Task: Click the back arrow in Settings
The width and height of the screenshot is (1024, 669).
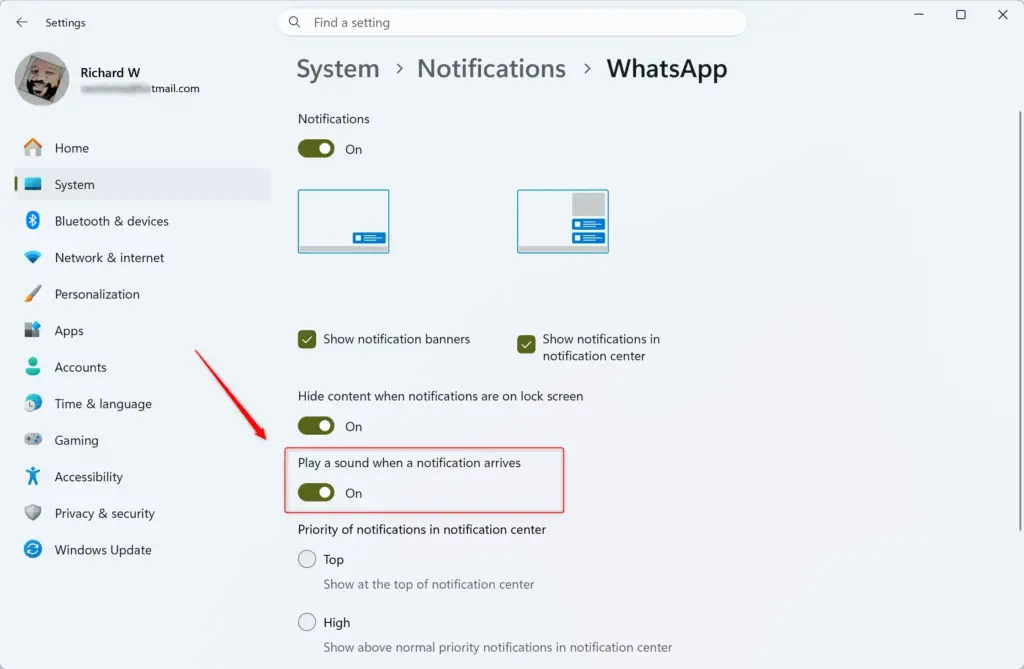Action: [22, 22]
